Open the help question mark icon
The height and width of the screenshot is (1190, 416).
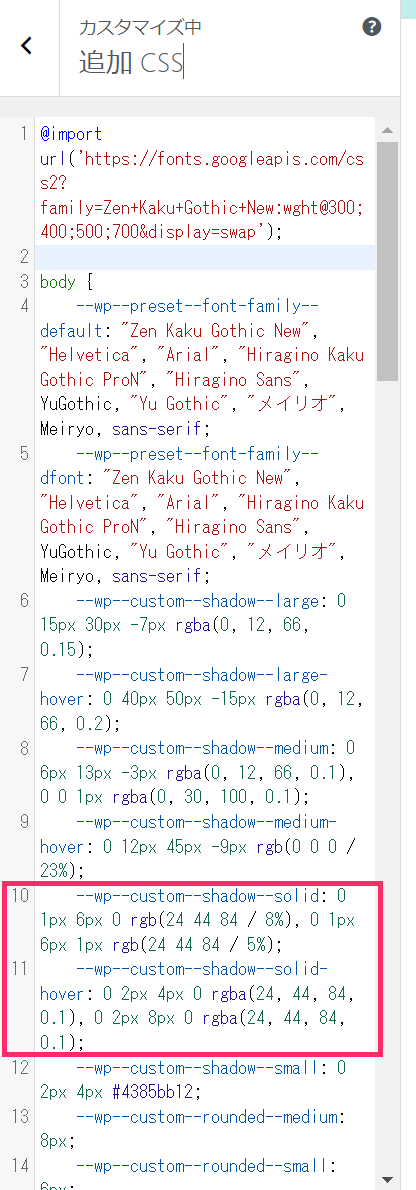click(x=371, y=27)
